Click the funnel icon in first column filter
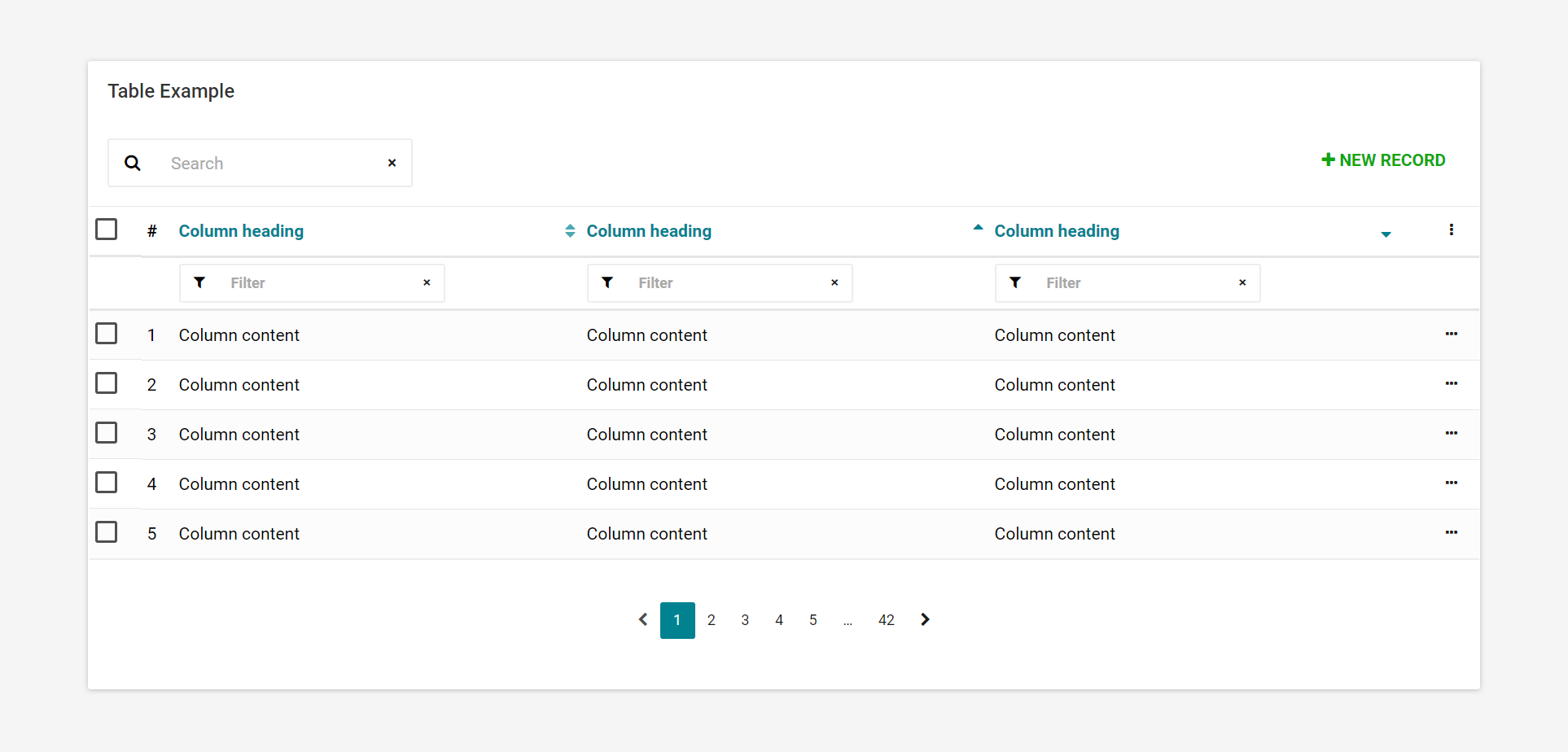The image size is (1568, 752). (199, 282)
